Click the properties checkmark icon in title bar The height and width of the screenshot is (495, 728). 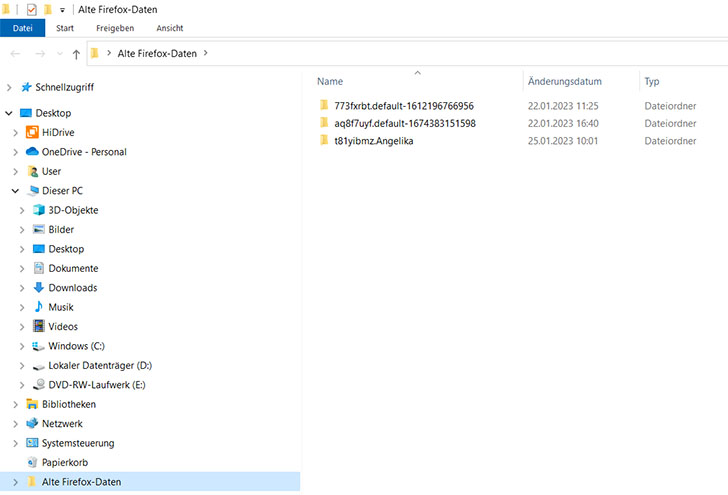[31, 9]
